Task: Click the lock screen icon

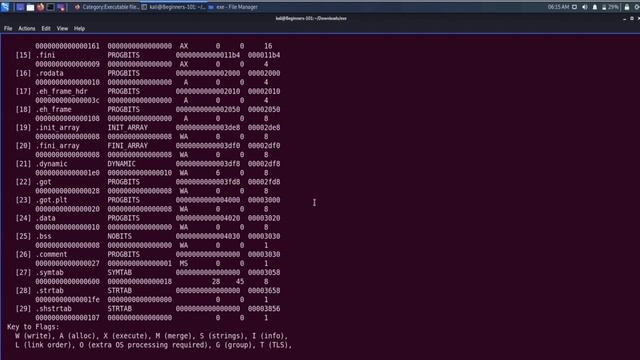Action: (627, 7)
